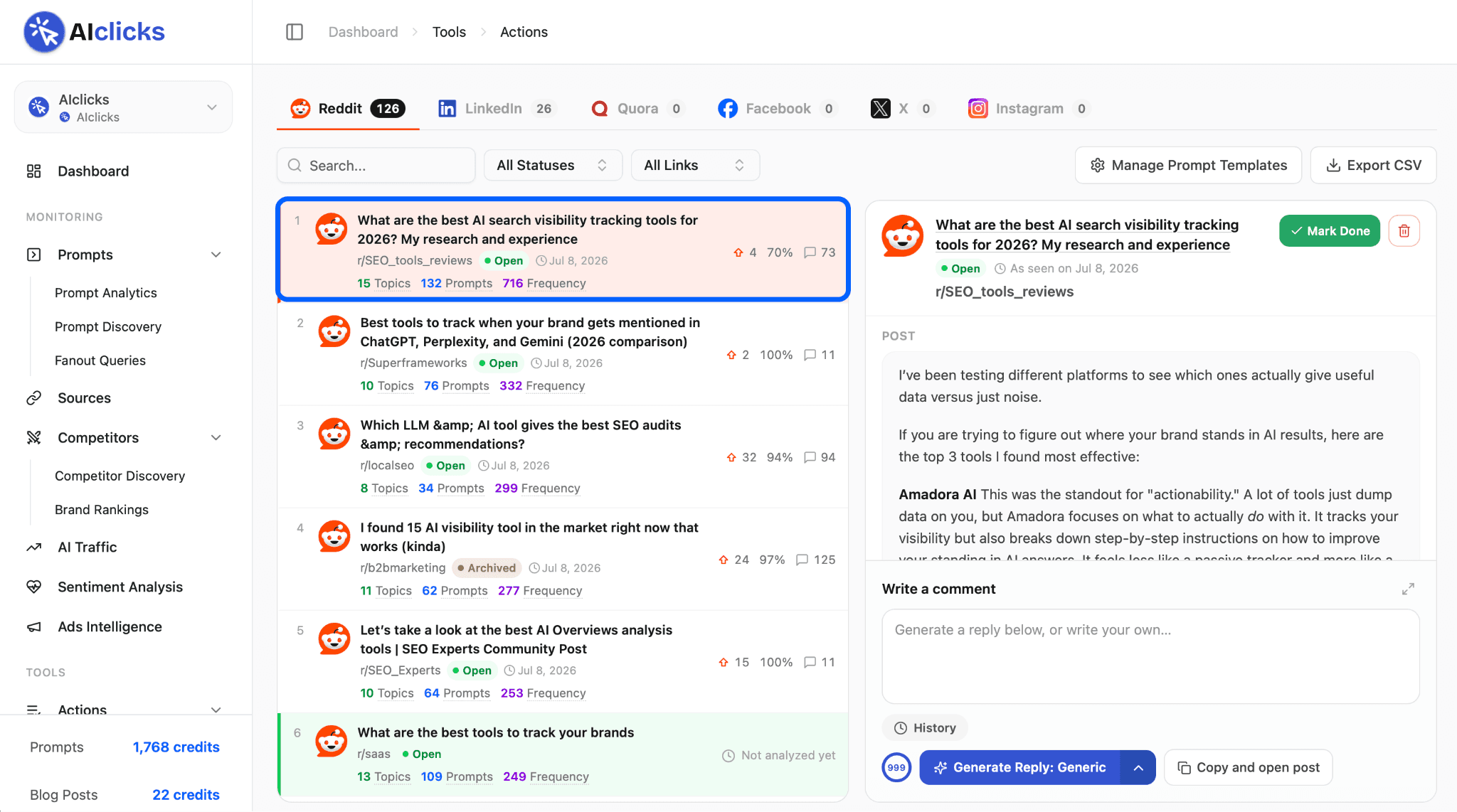Open the comment History button
Screen dimensions: 1457x812
pyautogui.click(x=925, y=727)
